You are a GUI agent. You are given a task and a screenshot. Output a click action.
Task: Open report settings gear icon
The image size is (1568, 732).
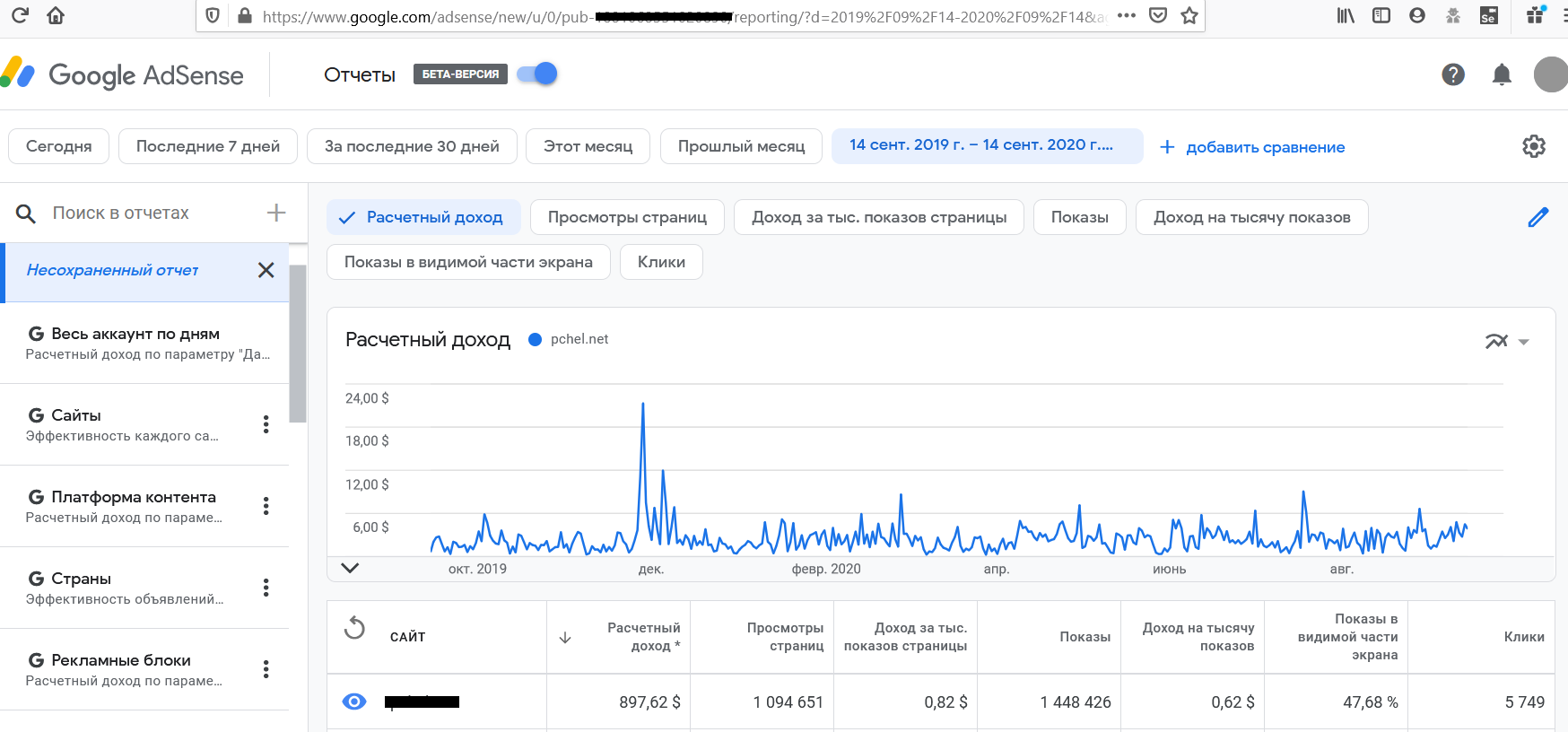tap(1534, 146)
